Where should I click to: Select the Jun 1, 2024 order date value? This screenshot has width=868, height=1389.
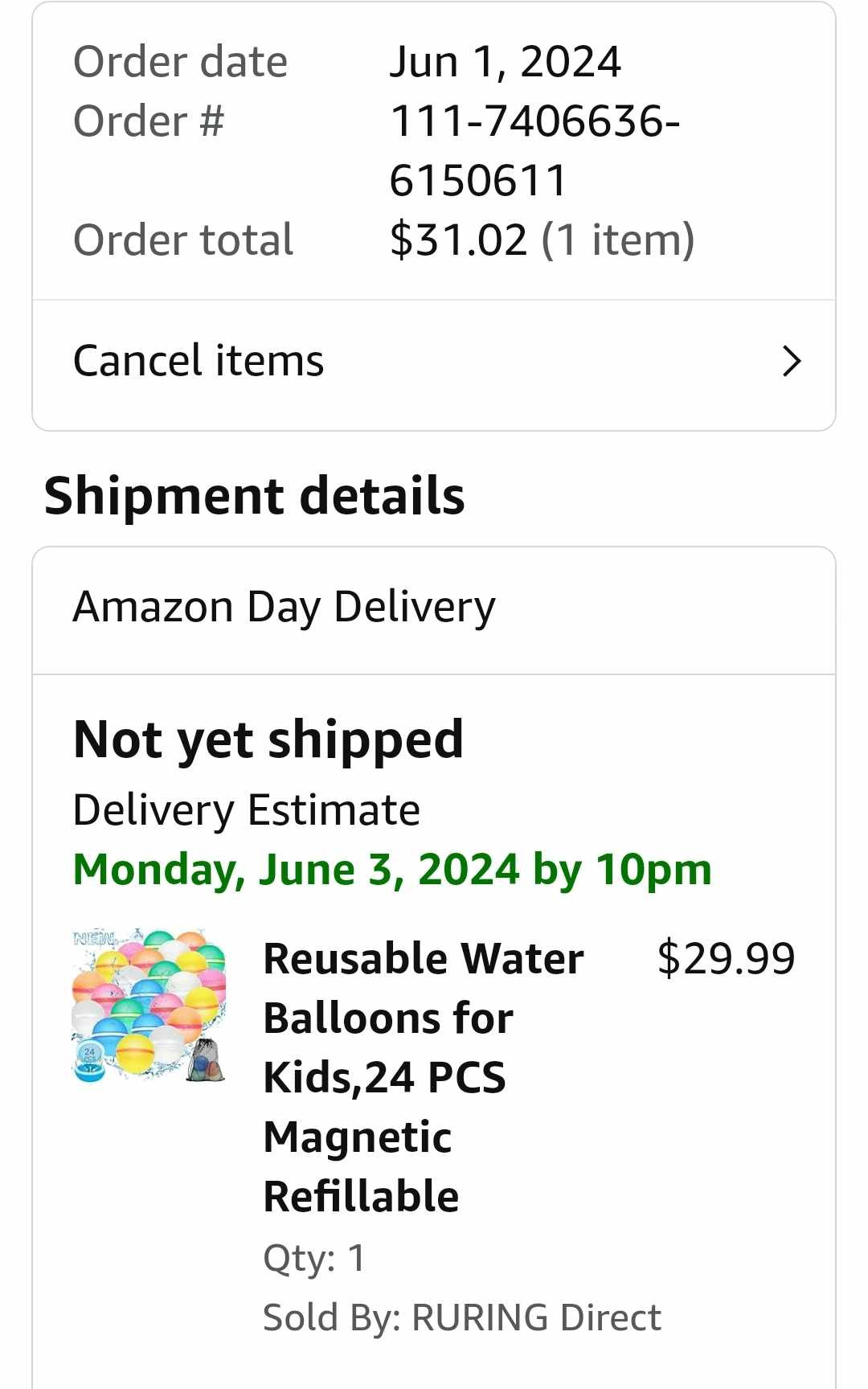(505, 62)
